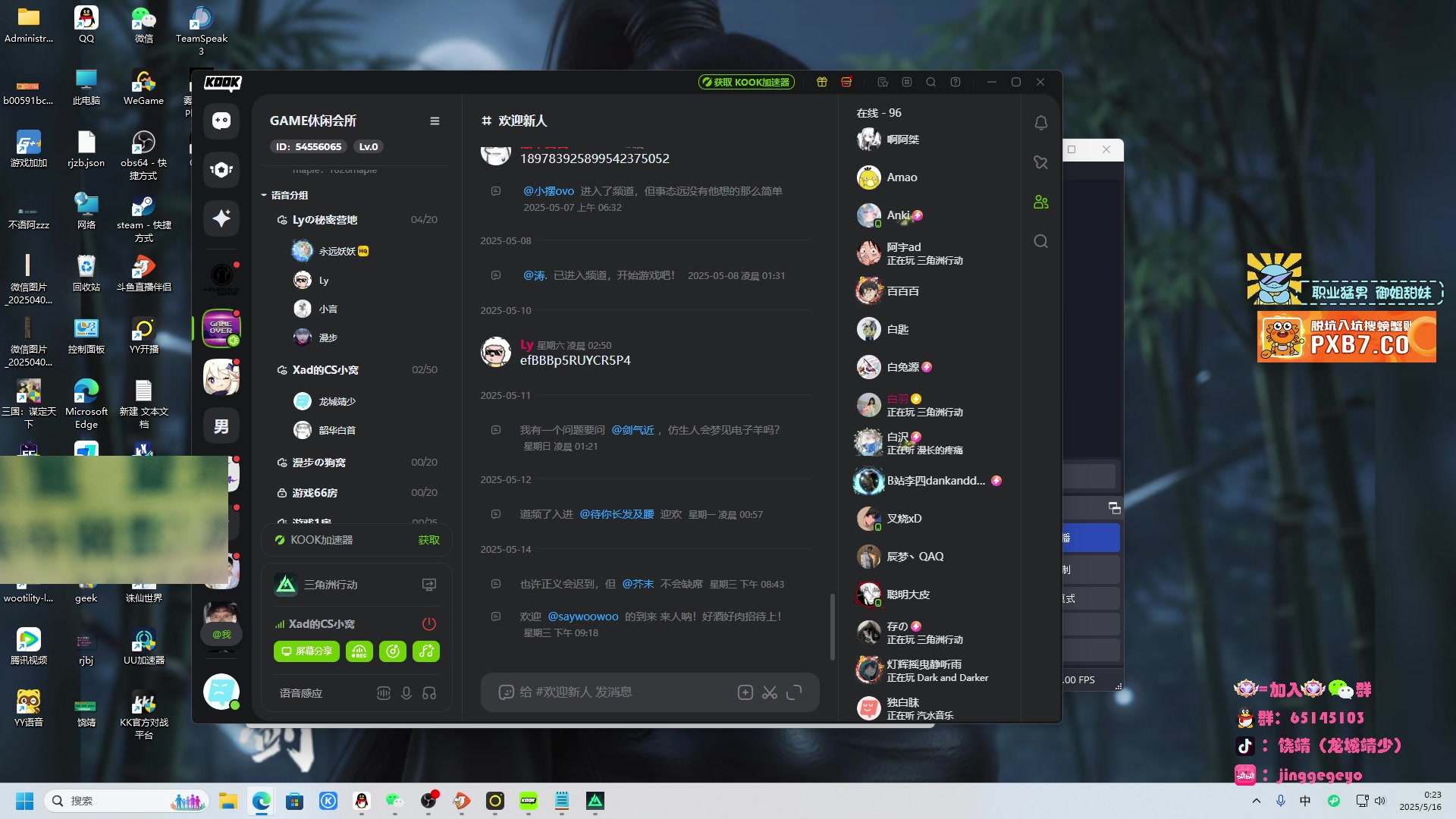This screenshot has height=819, width=1456.
Task: Open 语音感应 voice mode selector
Action: click(301, 693)
